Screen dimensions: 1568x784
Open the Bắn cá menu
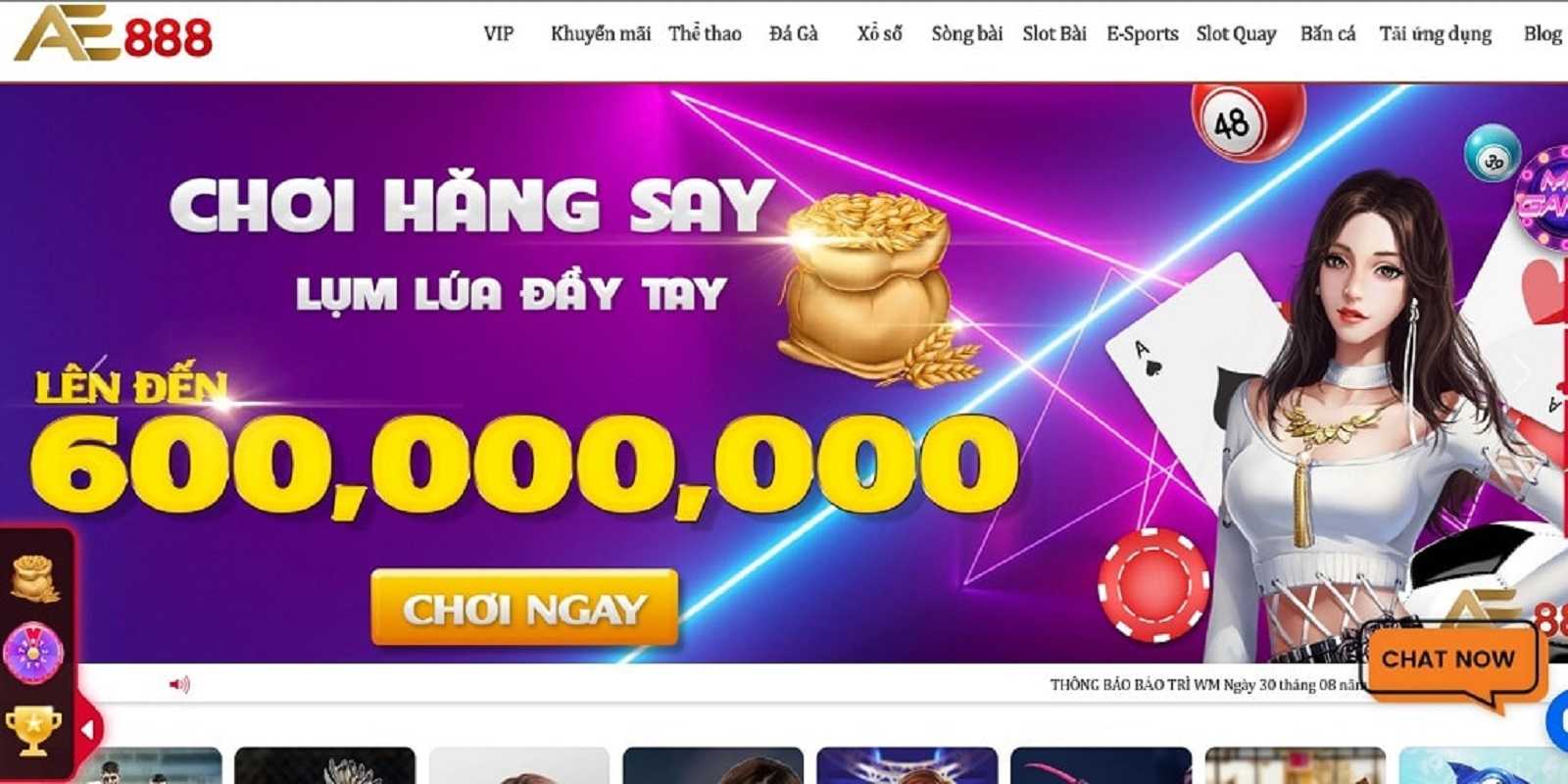tap(1328, 34)
